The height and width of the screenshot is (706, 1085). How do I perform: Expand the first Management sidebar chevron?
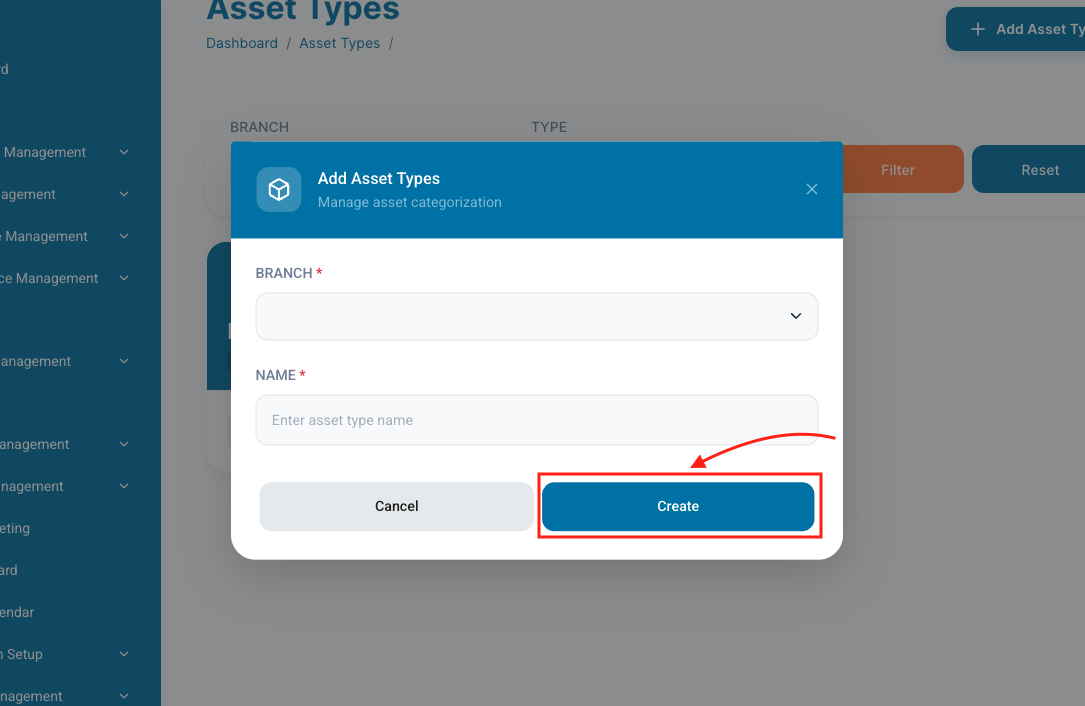(124, 152)
